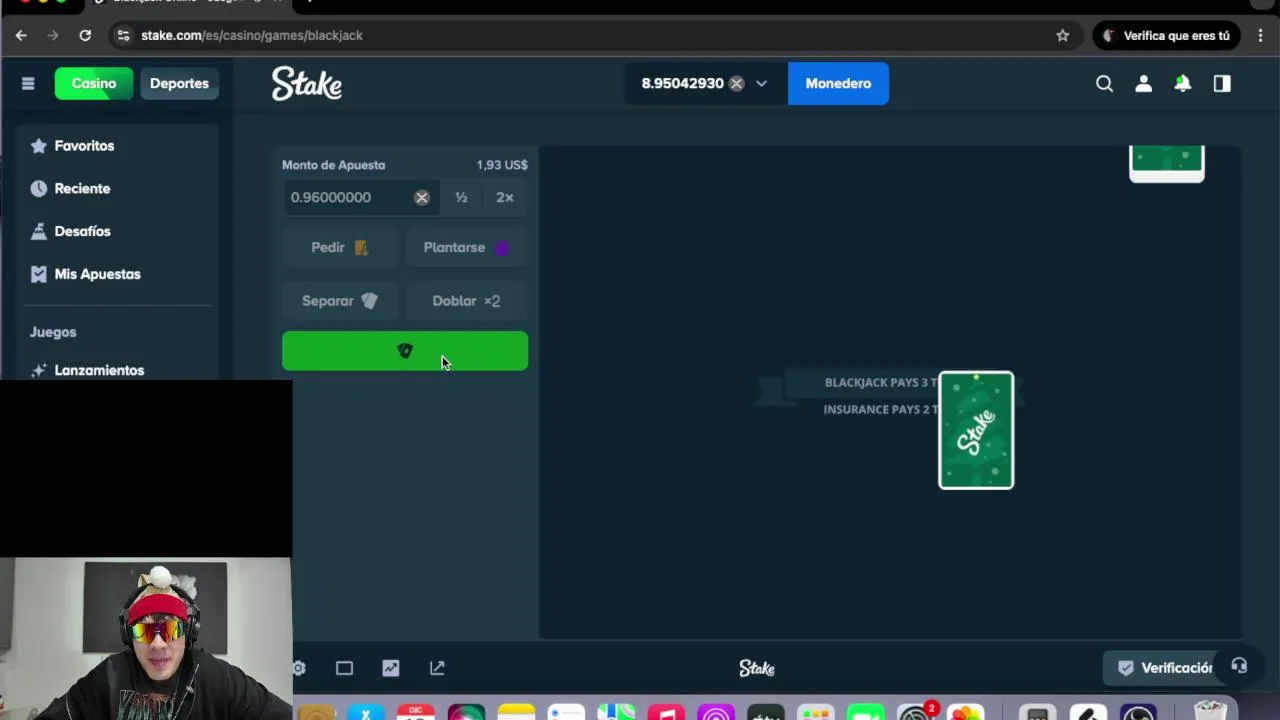Viewport: 1280px width, 720px height.
Task: Click the coin icon inside bet amount field
Action: point(422,198)
